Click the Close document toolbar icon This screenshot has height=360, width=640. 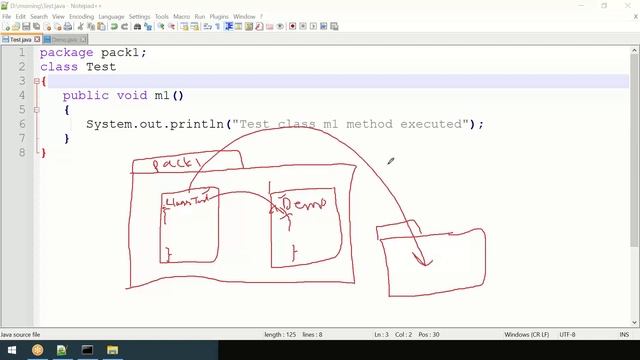(x=47, y=27)
